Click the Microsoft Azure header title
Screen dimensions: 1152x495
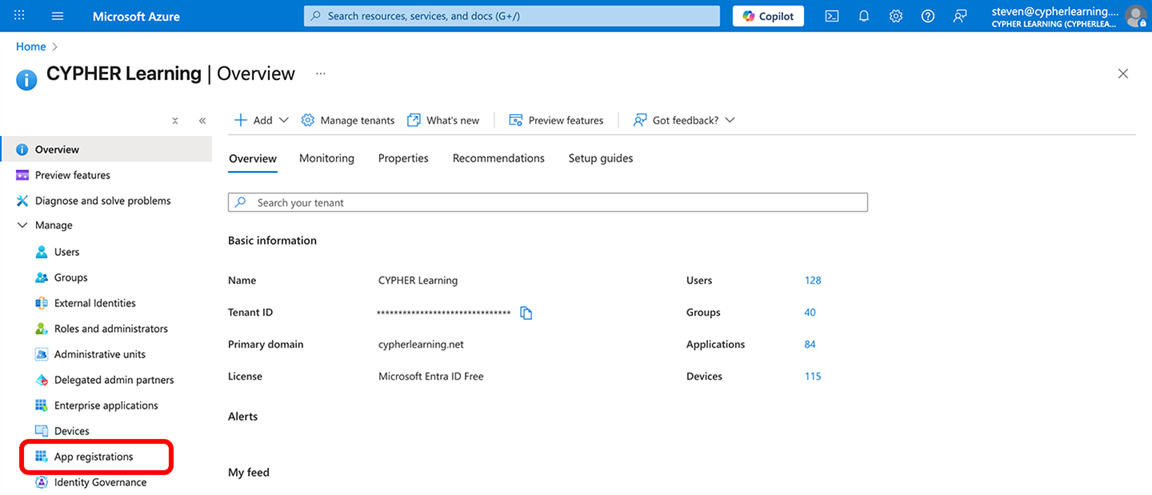(136, 16)
